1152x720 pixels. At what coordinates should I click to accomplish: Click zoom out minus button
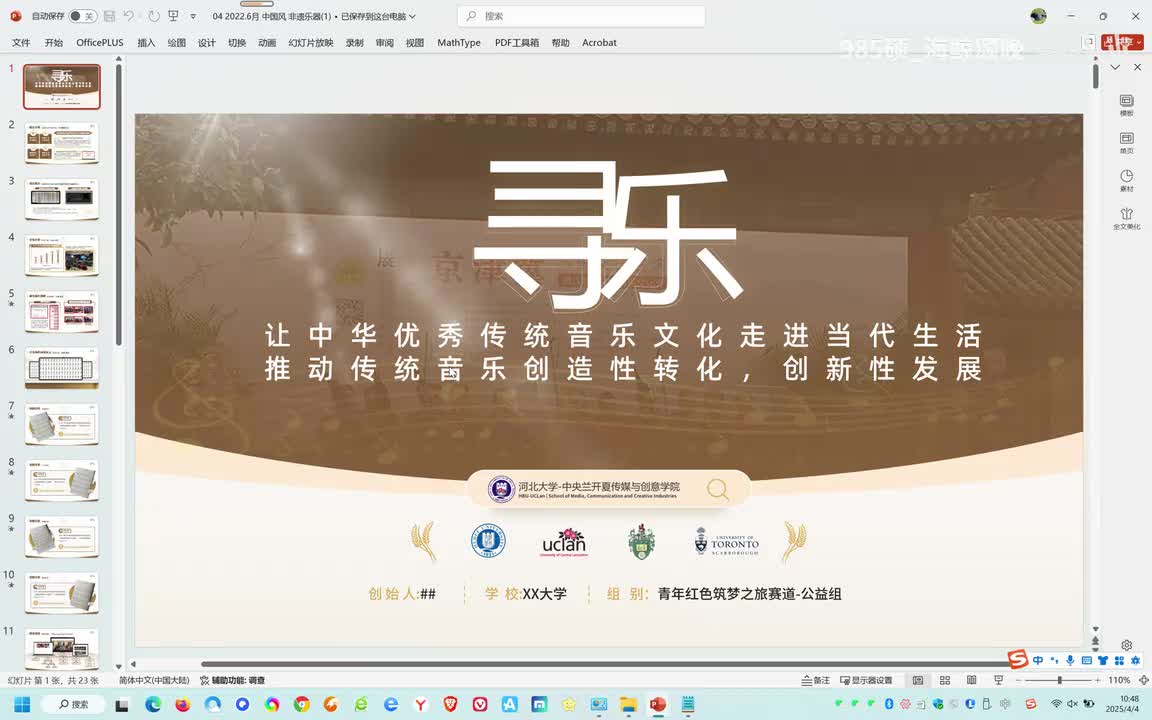1018,680
